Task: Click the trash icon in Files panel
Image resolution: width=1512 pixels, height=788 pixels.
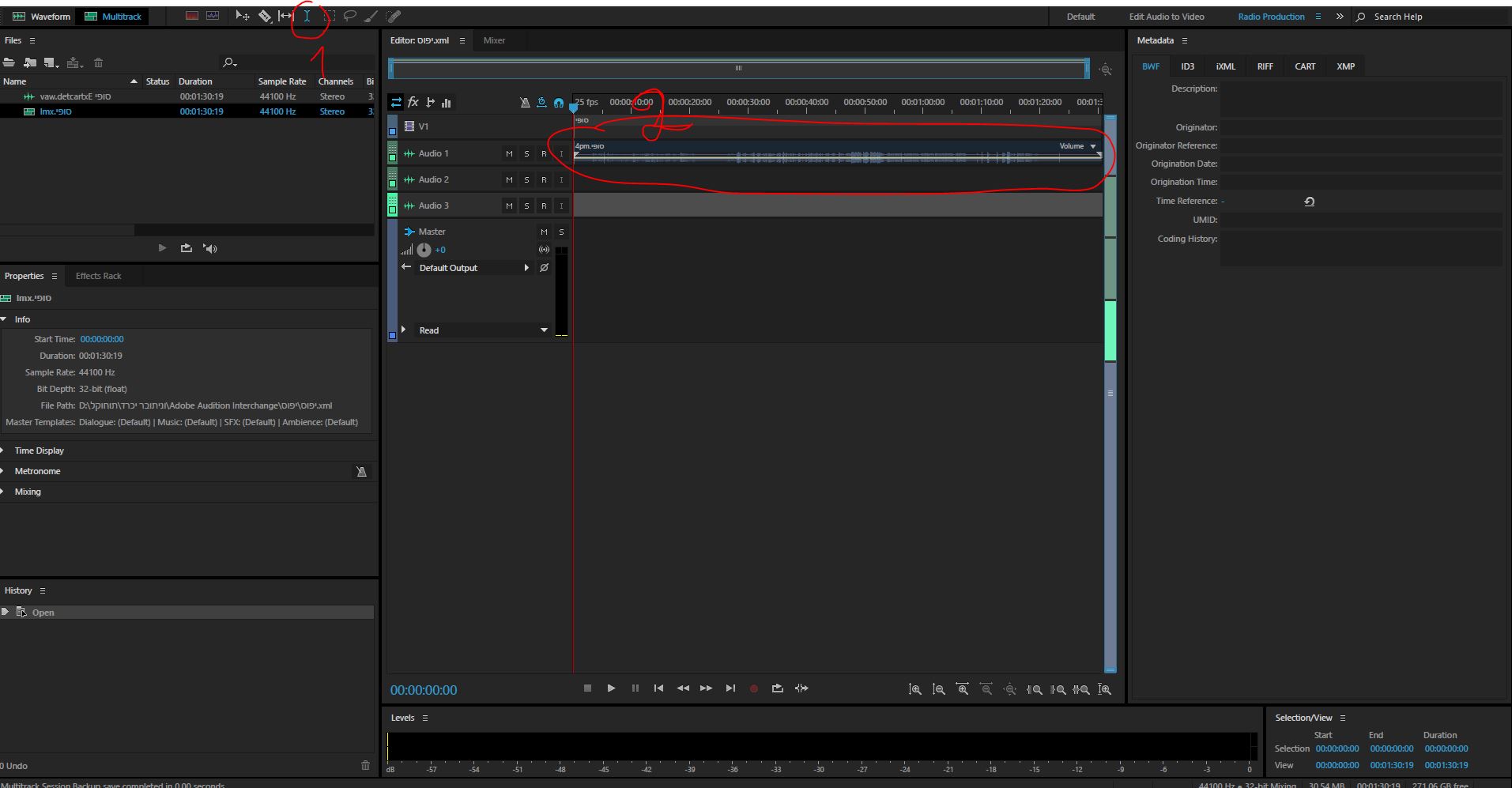Action: (x=99, y=62)
